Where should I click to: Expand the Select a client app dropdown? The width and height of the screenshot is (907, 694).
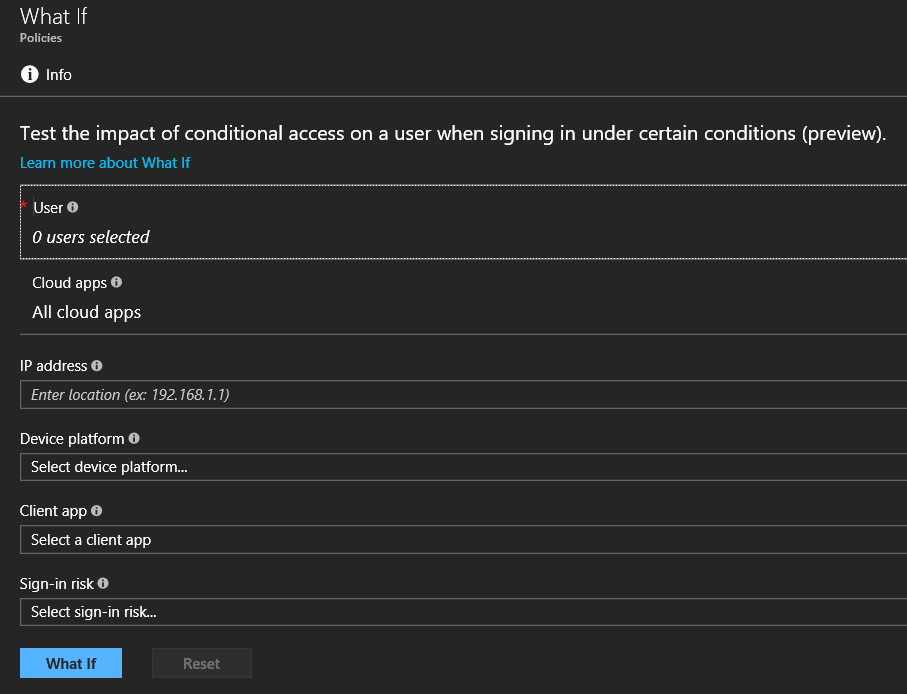pos(462,540)
